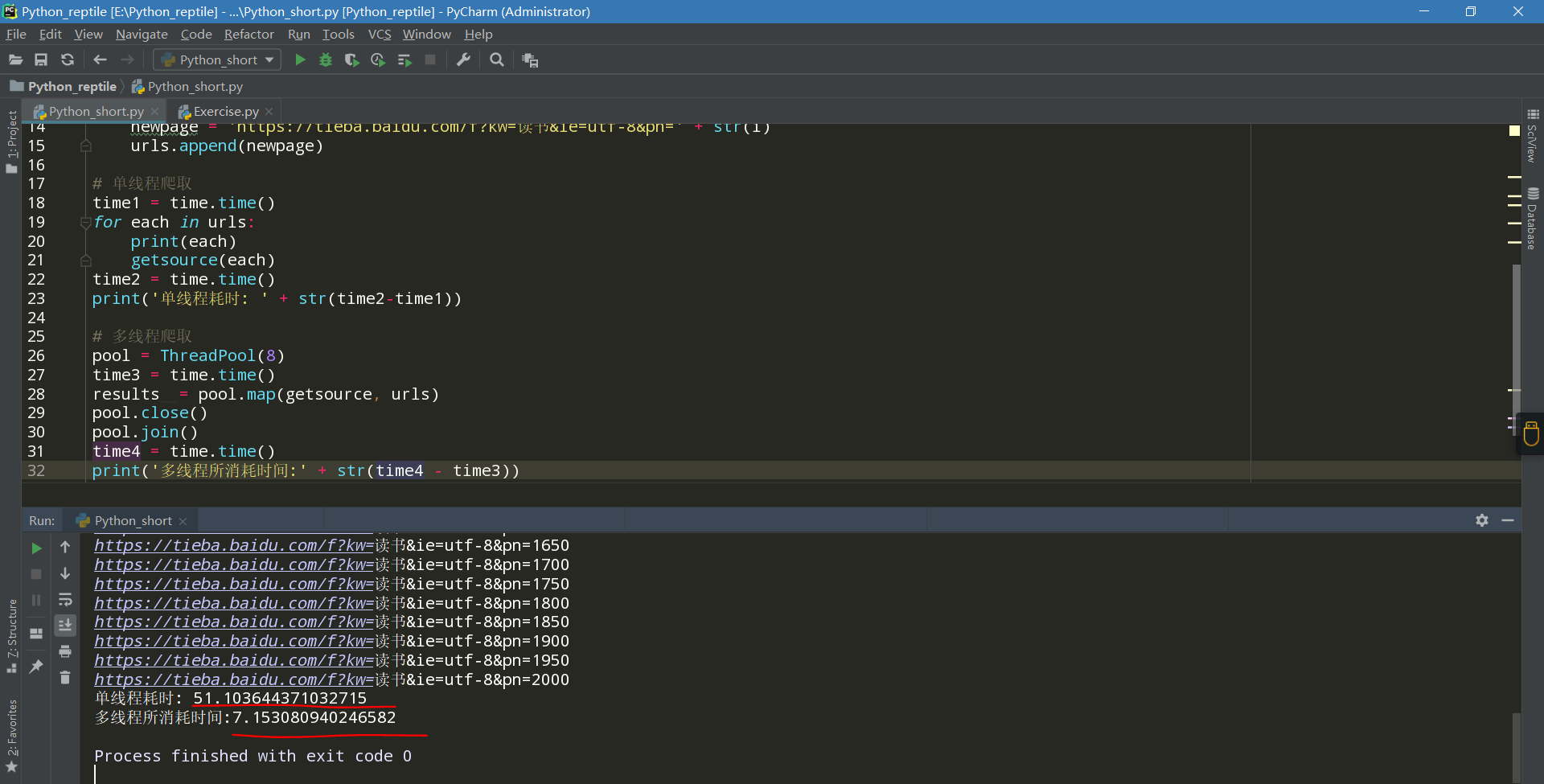
Task: Click the toolbar Stop button
Action: [430, 60]
